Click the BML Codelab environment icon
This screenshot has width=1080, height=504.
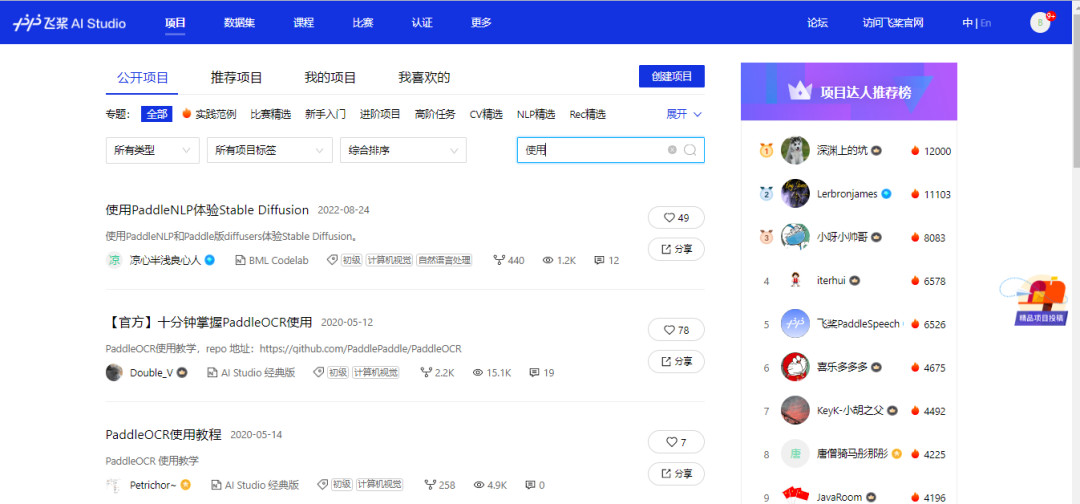pos(240,260)
